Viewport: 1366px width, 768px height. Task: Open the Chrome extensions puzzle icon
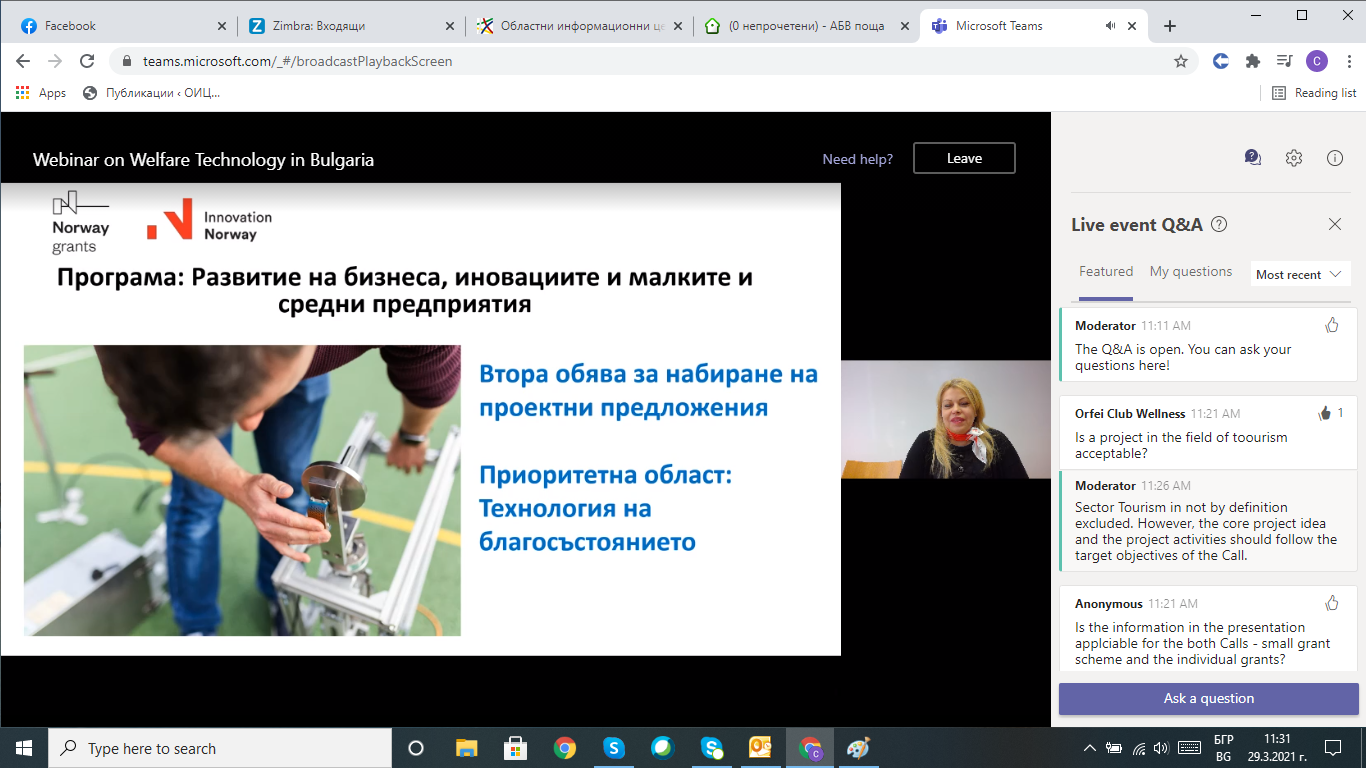coord(1253,61)
